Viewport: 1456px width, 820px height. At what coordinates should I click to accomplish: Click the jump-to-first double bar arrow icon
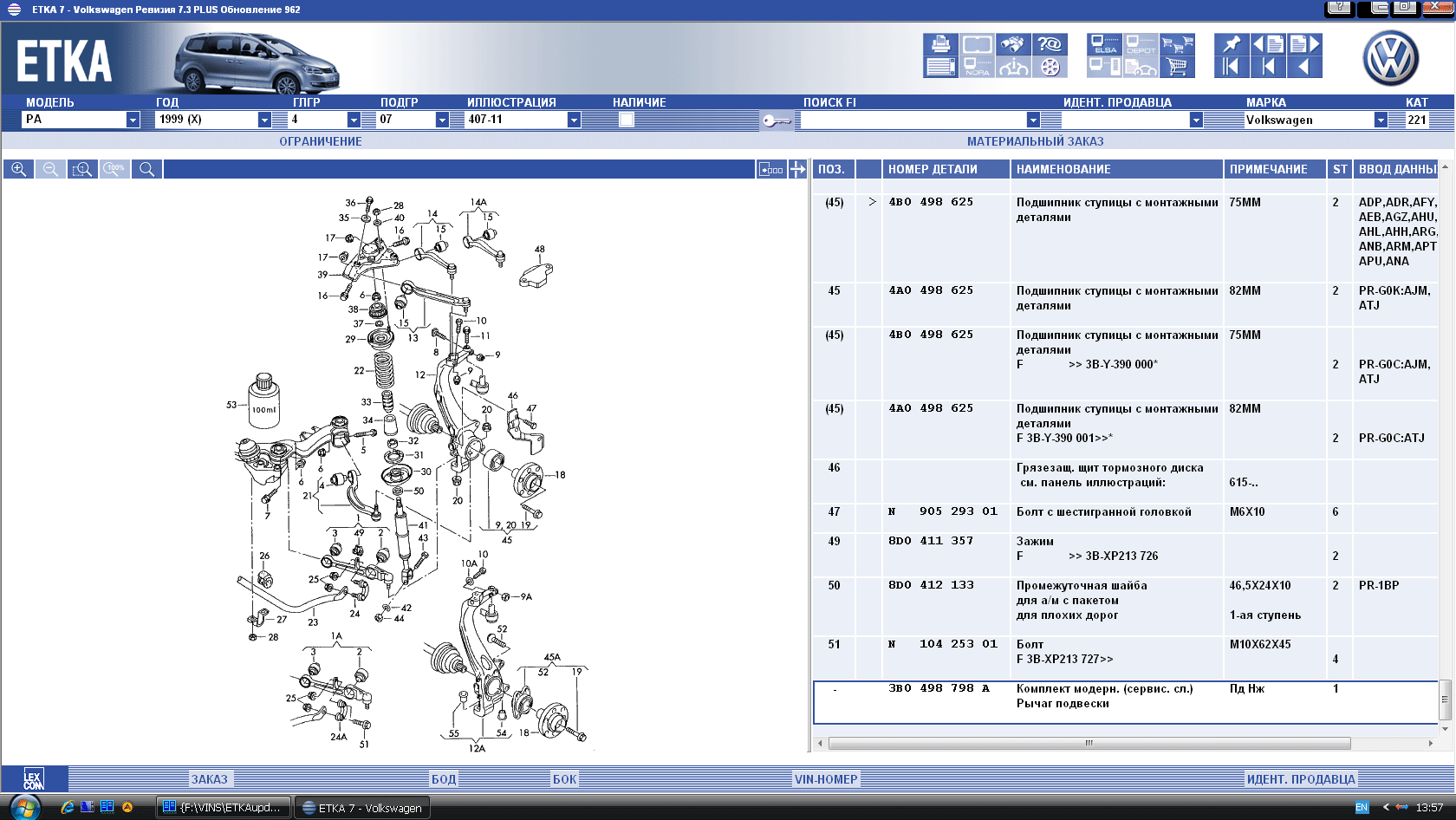(1232, 67)
